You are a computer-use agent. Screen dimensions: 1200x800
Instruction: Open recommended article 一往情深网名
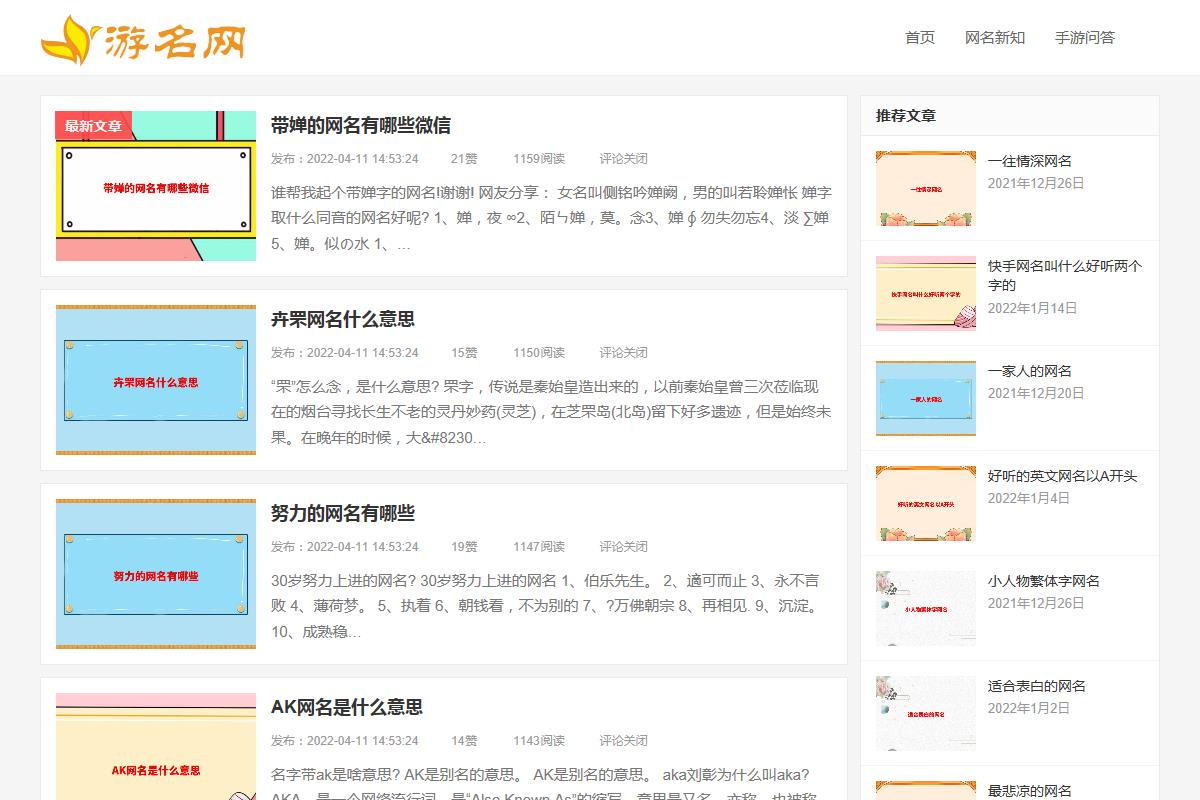pyautogui.click(x=1030, y=161)
